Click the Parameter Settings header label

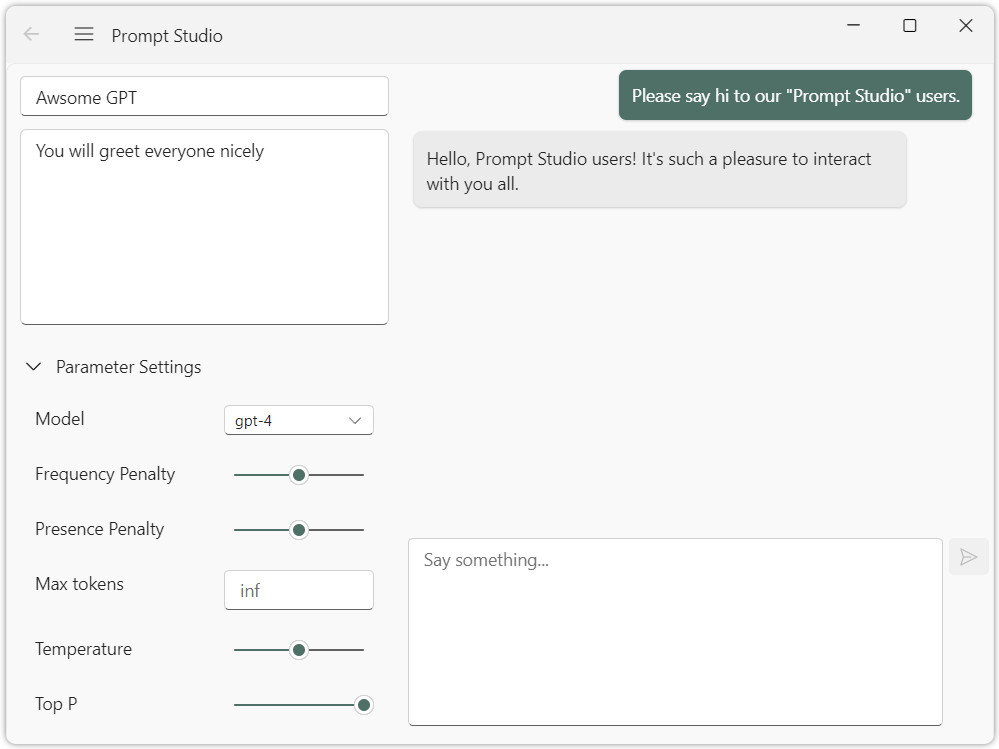(x=128, y=367)
